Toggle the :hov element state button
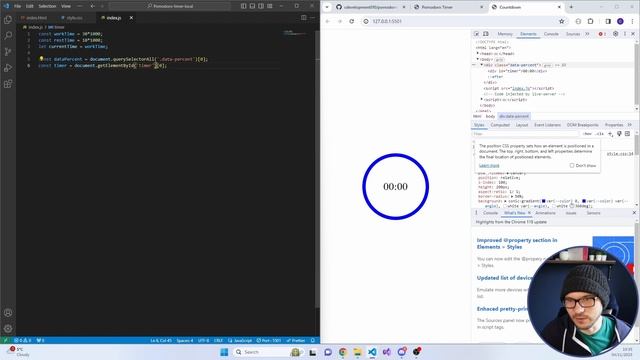The height and width of the screenshot is (360, 640). [587, 134]
